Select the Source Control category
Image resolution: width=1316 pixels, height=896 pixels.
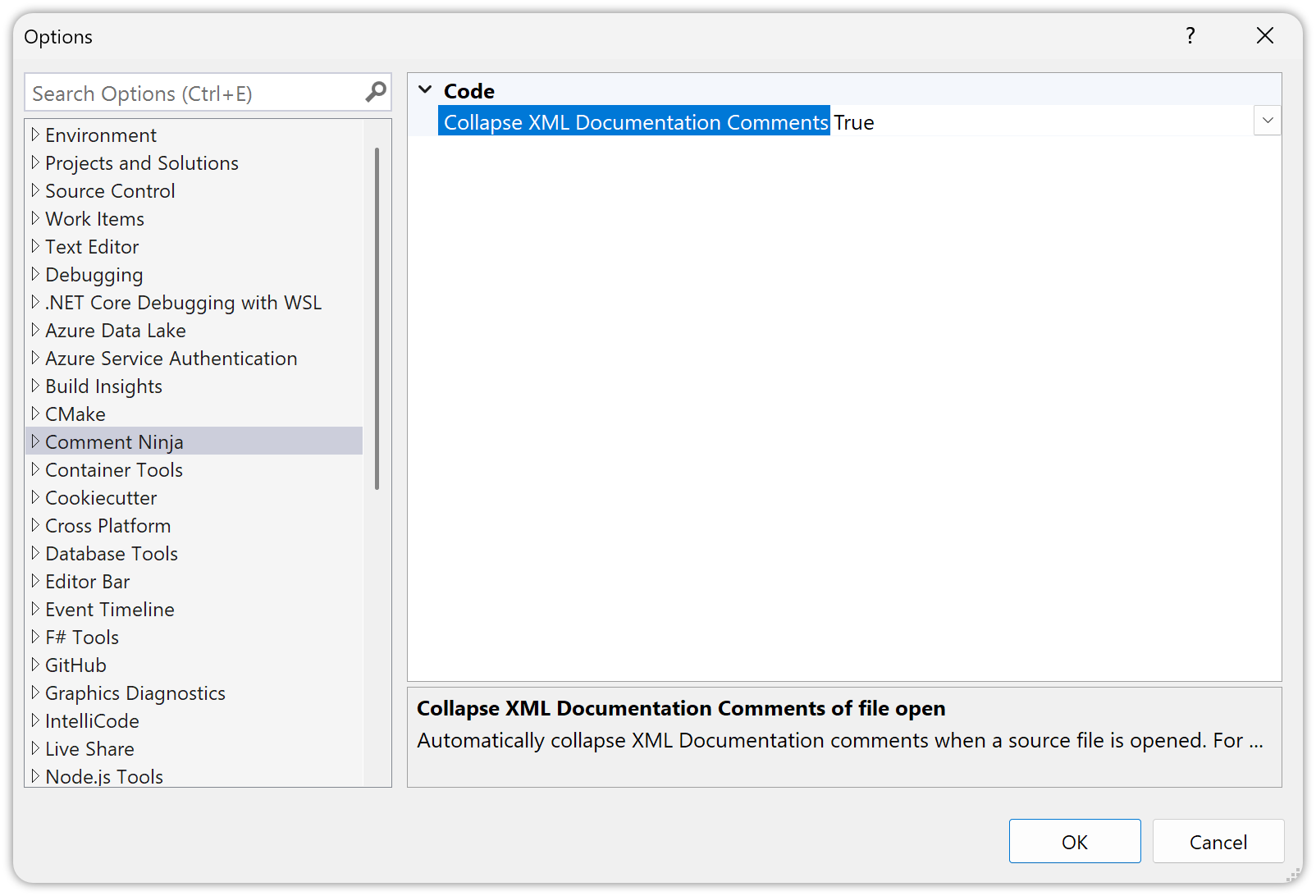point(110,191)
